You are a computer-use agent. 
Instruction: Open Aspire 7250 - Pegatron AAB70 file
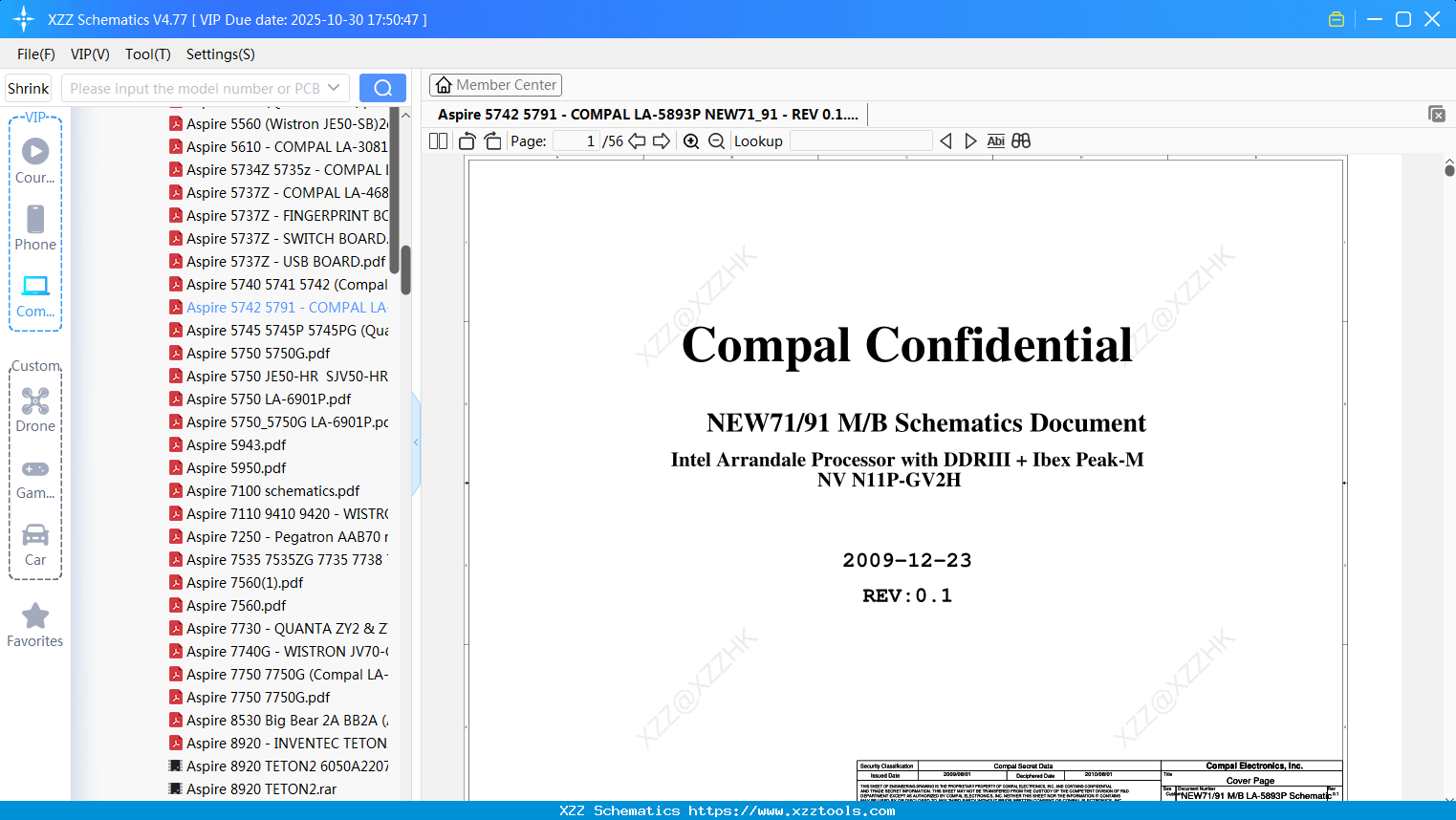coord(279,537)
